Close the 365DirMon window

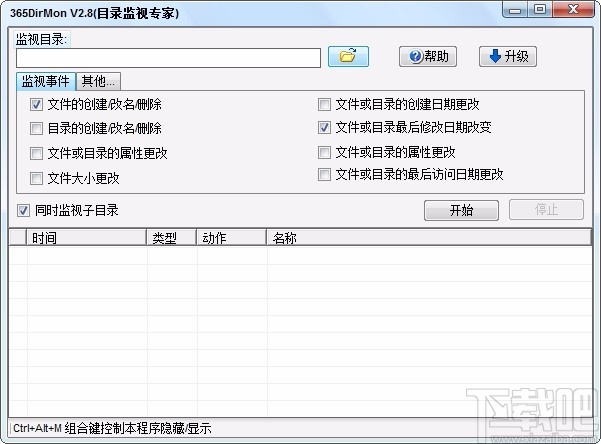(573, 10)
